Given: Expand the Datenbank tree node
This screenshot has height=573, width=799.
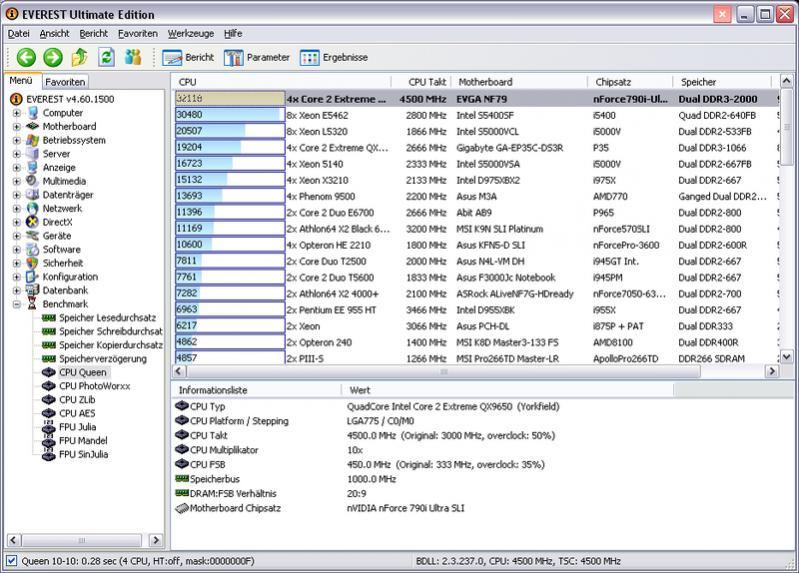Looking at the screenshot, I should [x=17, y=291].
